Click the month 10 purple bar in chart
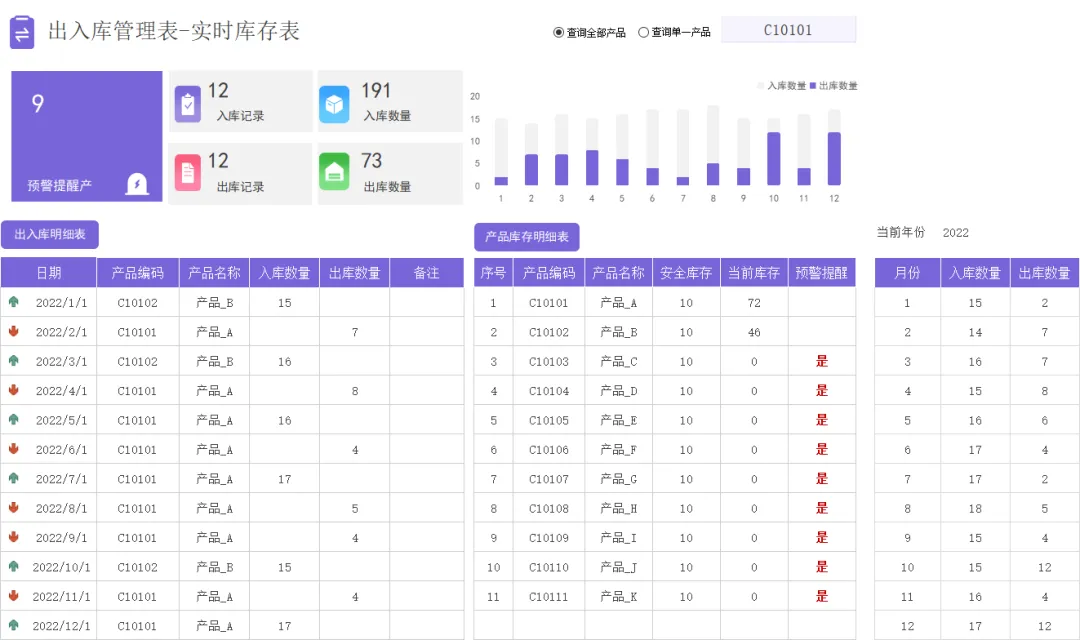Screen dimensions: 1080x640 pyautogui.click(x=773, y=158)
